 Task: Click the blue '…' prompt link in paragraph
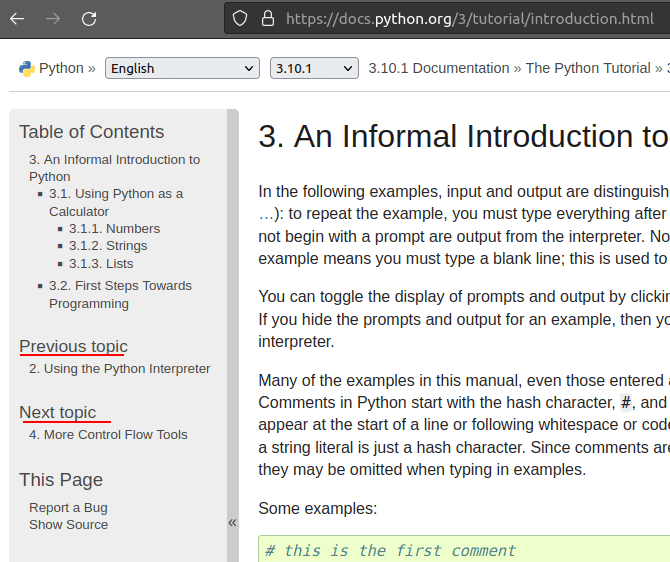coord(265,214)
